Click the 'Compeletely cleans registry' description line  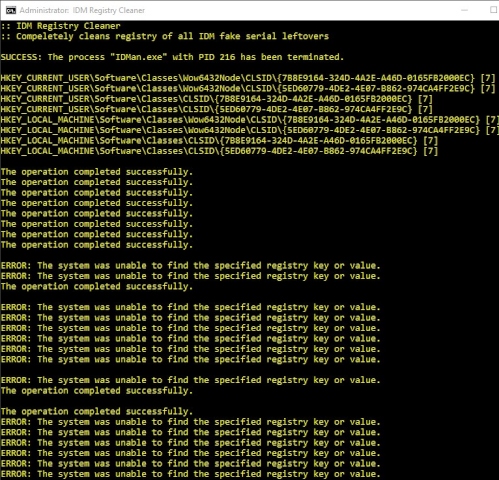pos(165,36)
